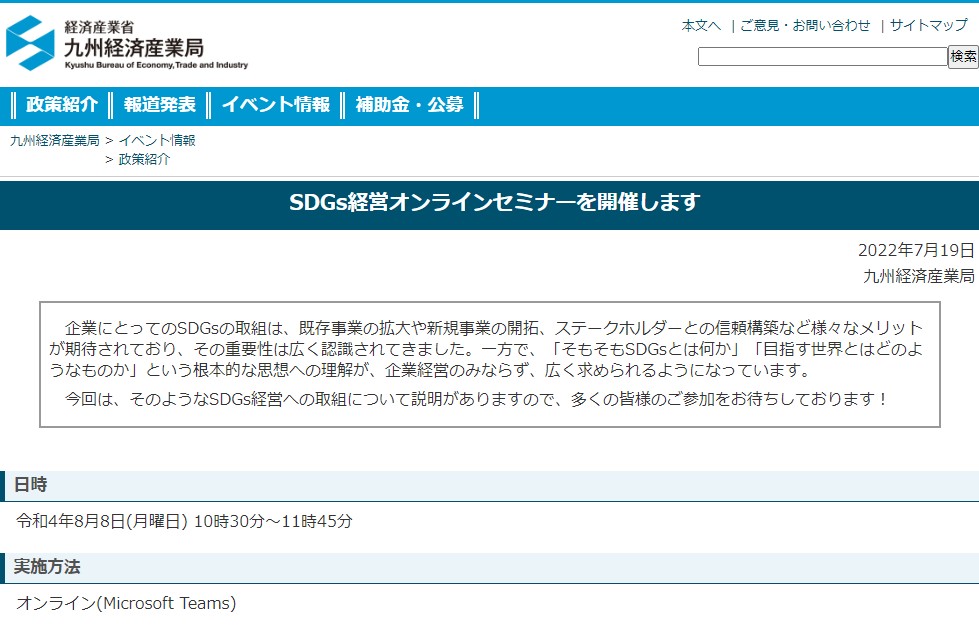Click the blue Kyushu Bureau logo icon
This screenshot has width=979, height=626.
click(31, 43)
